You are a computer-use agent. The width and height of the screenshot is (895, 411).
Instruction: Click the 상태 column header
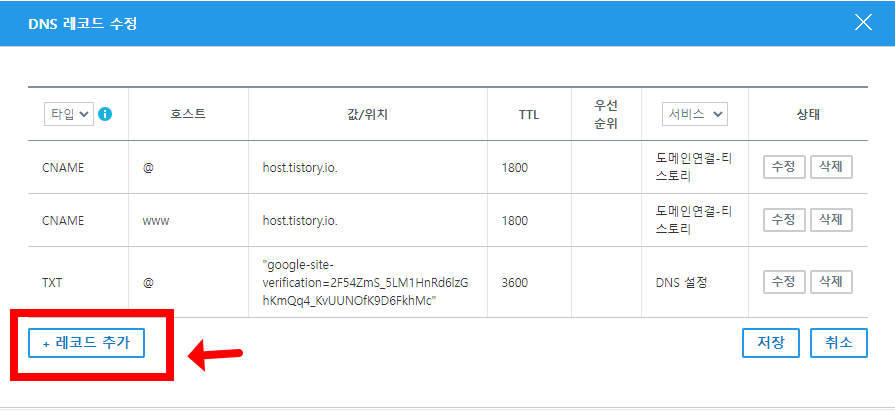[808, 114]
